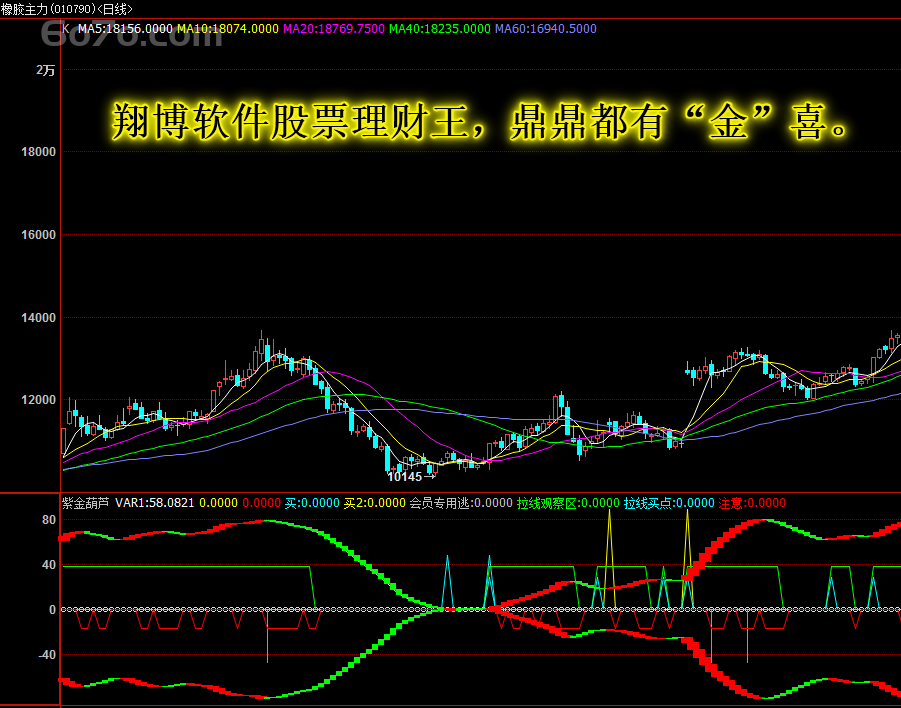Click the 16000 price axis label
This screenshot has height=708, width=901.
38,234
